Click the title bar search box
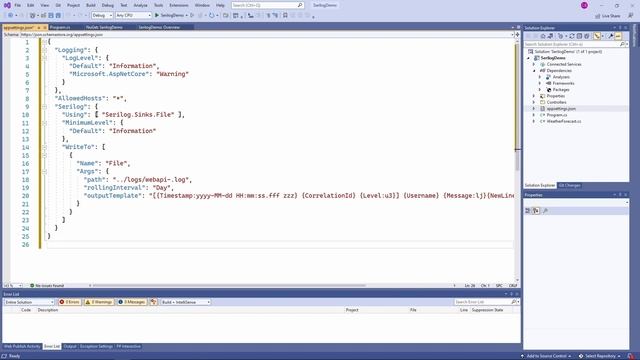Viewport: 640px width, 360px height. (267, 5)
